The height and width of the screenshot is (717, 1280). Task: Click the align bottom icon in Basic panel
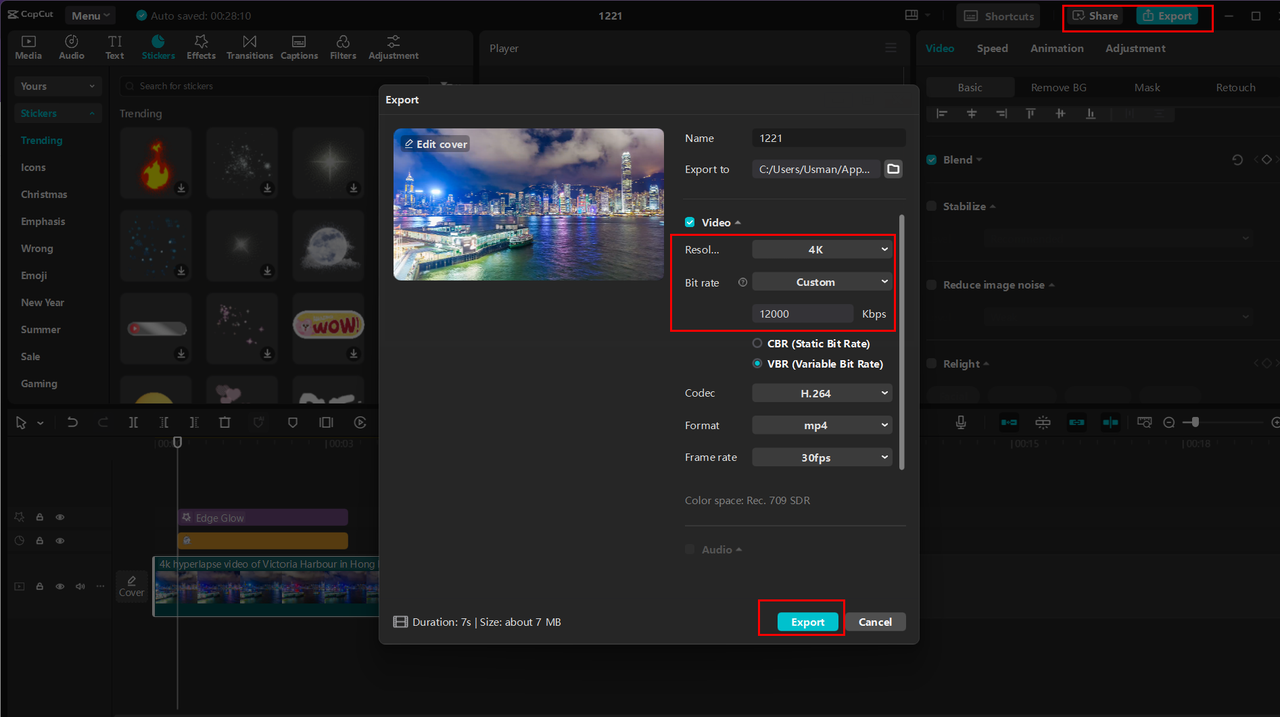pyautogui.click(x=1091, y=114)
